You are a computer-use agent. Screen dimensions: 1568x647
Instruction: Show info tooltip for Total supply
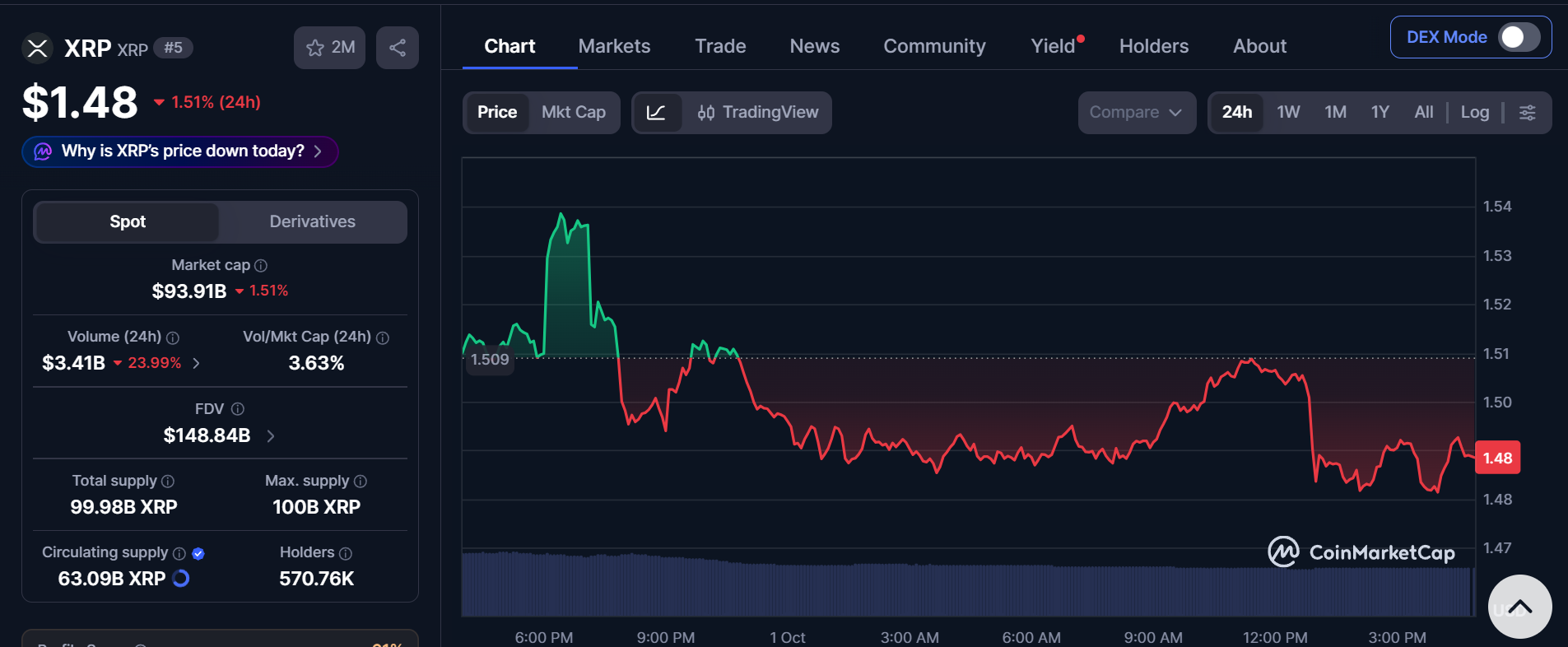(168, 482)
